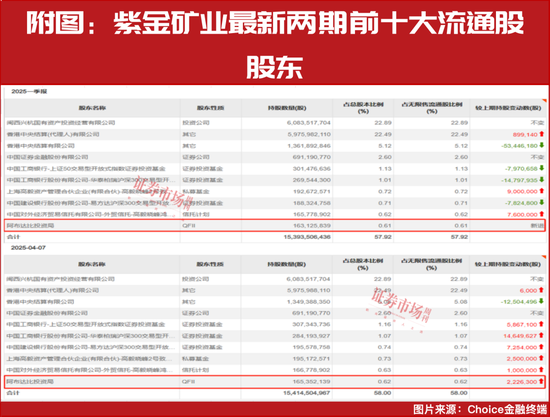Click the 占总股本比例(%) header in the 2025一季报 table
This screenshot has width=550, height=417.
click(363, 108)
